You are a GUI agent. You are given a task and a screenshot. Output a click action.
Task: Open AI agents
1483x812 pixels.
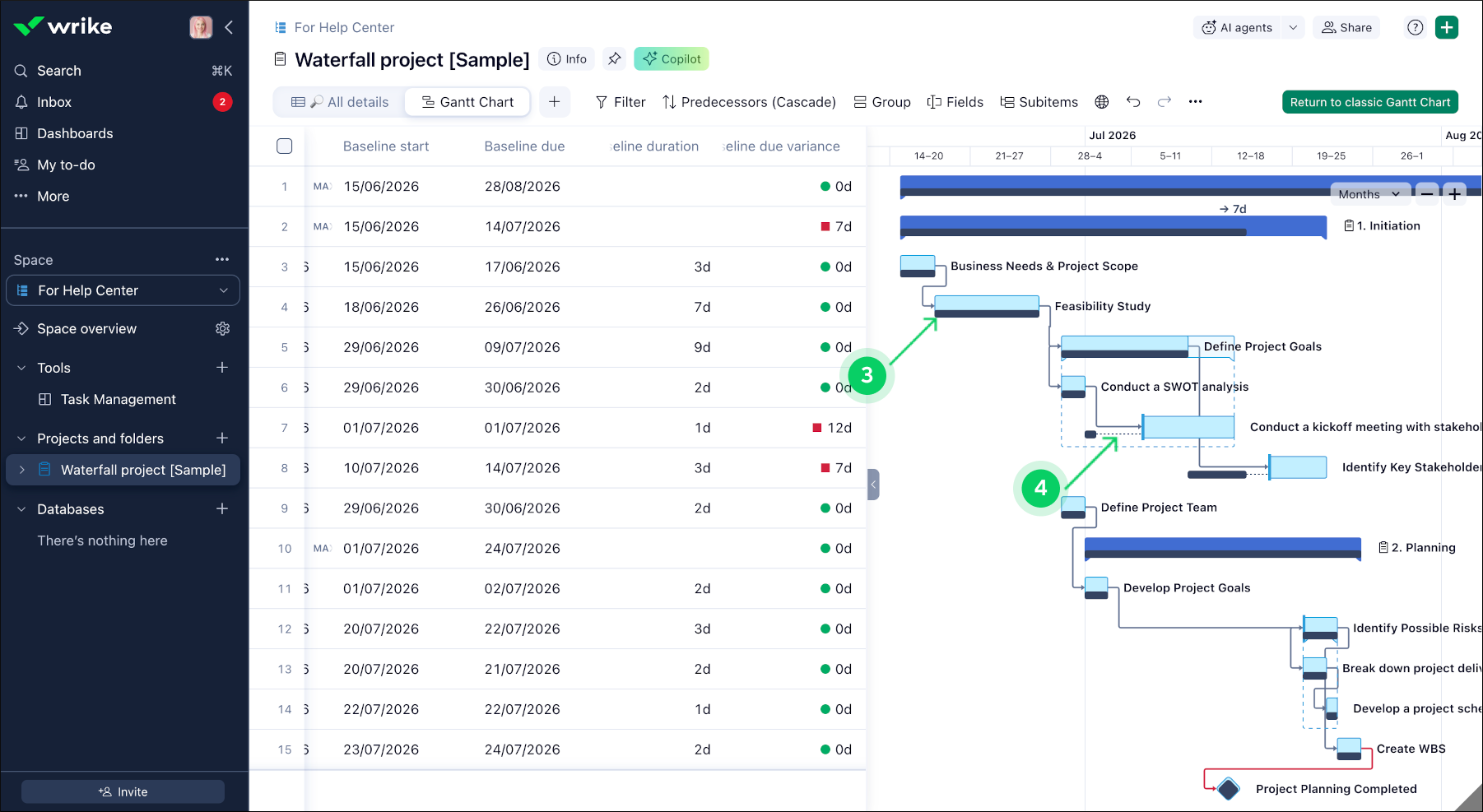click(1237, 27)
